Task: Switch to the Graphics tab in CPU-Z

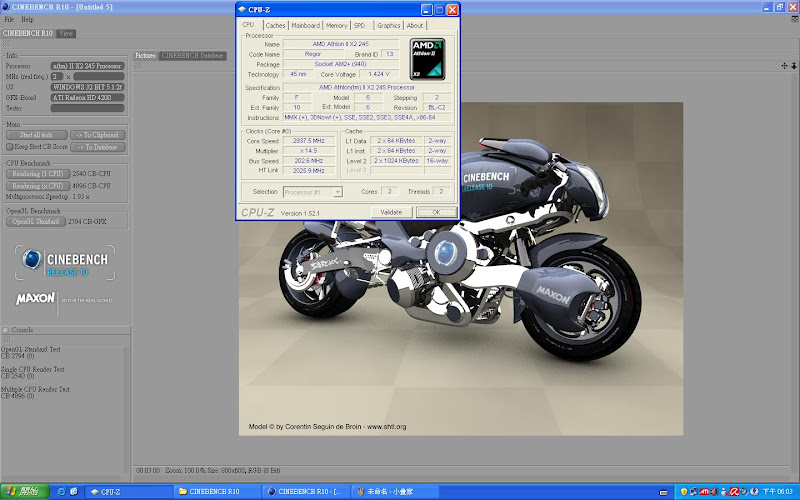Action: [x=389, y=26]
